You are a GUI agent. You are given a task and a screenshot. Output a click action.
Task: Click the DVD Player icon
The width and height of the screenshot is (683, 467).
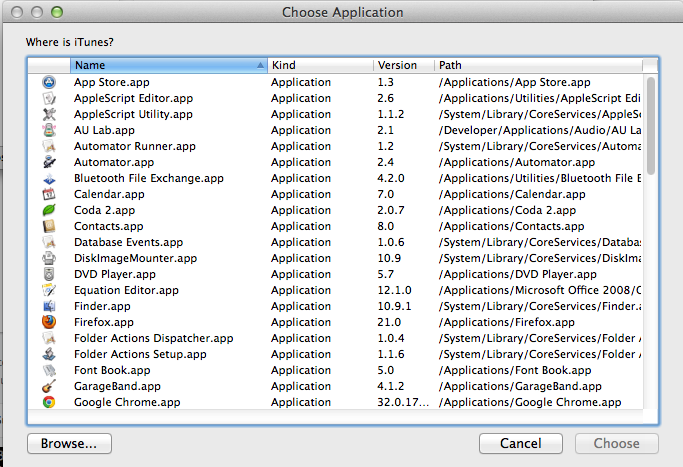click(49, 274)
